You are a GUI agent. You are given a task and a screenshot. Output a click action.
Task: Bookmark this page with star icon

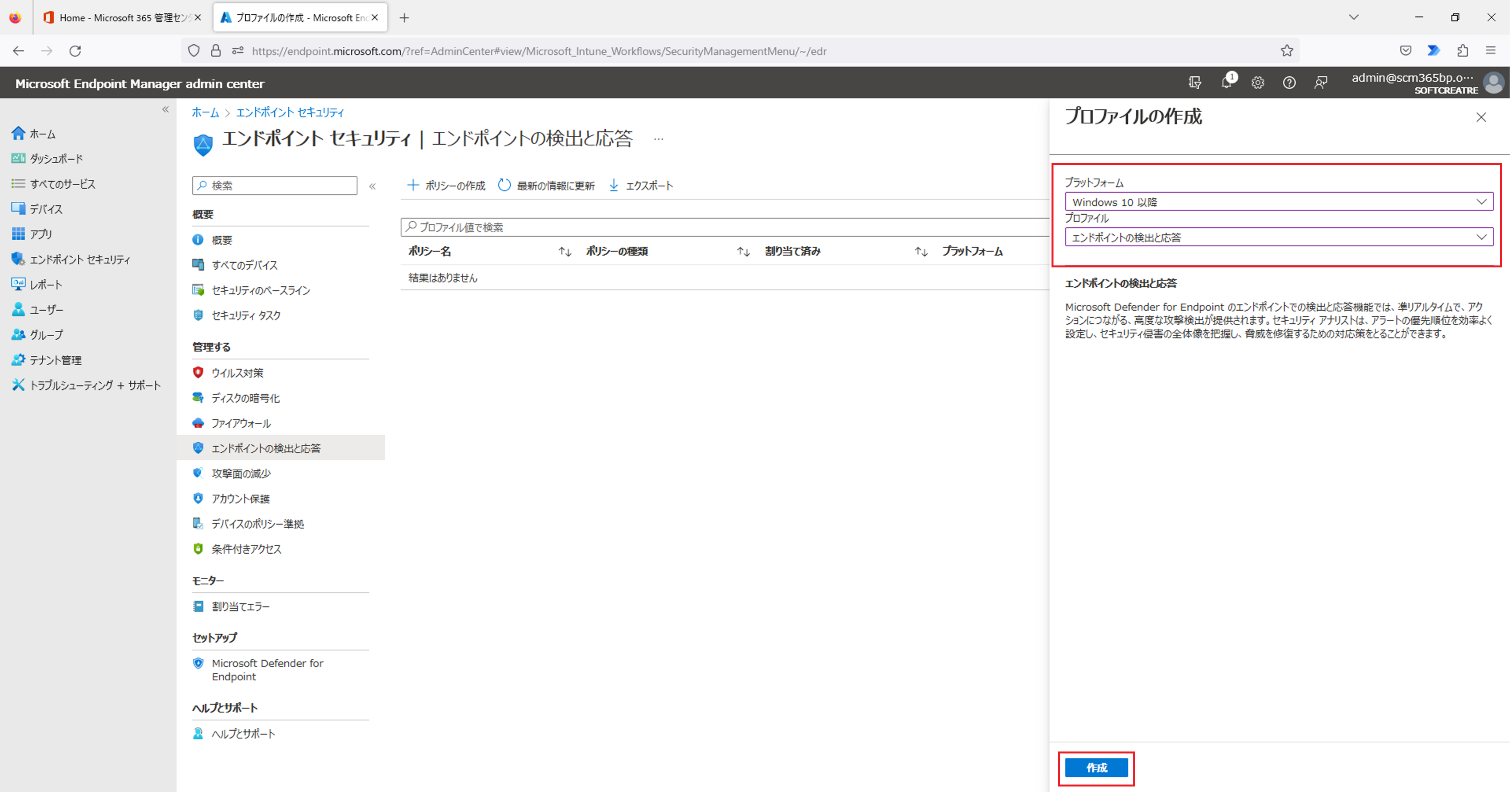click(1287, 51)
